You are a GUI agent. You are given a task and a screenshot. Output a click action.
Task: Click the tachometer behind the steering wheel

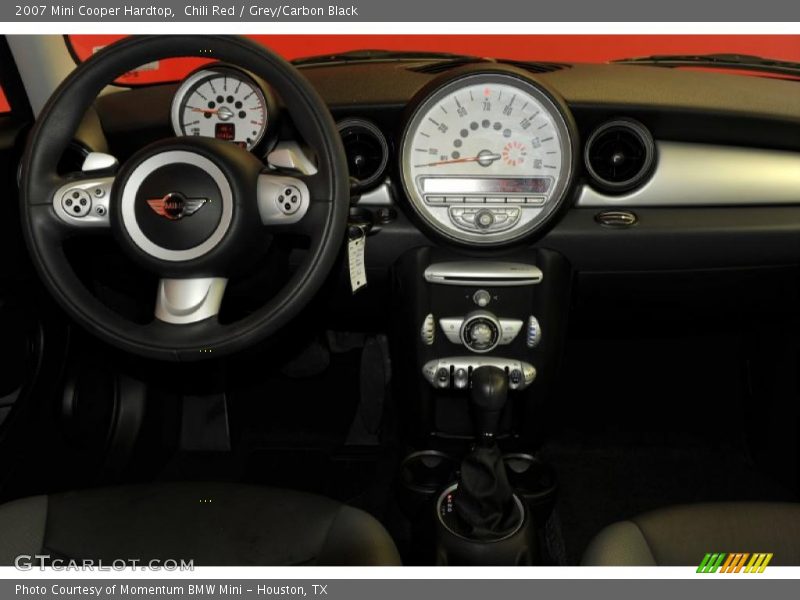click(220, 109)
